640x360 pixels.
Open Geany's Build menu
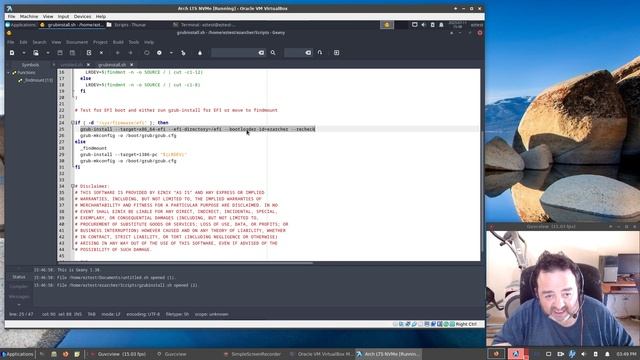pyautogui.click(x=118, y=42)
